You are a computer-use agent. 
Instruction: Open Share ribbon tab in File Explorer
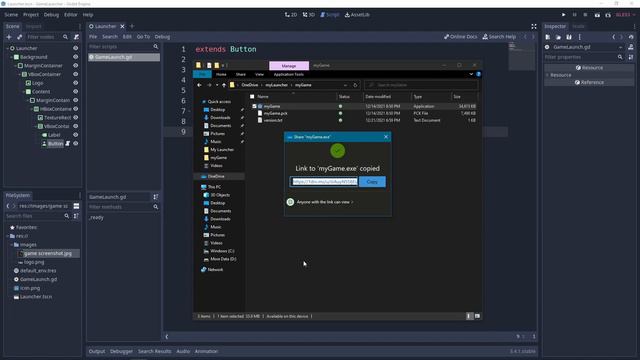241,74
